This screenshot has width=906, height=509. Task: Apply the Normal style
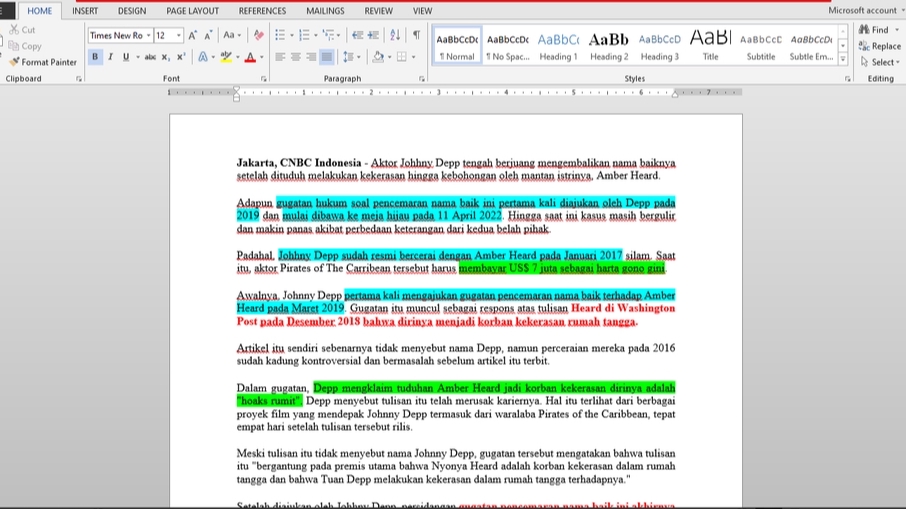[x=456, y=46]
